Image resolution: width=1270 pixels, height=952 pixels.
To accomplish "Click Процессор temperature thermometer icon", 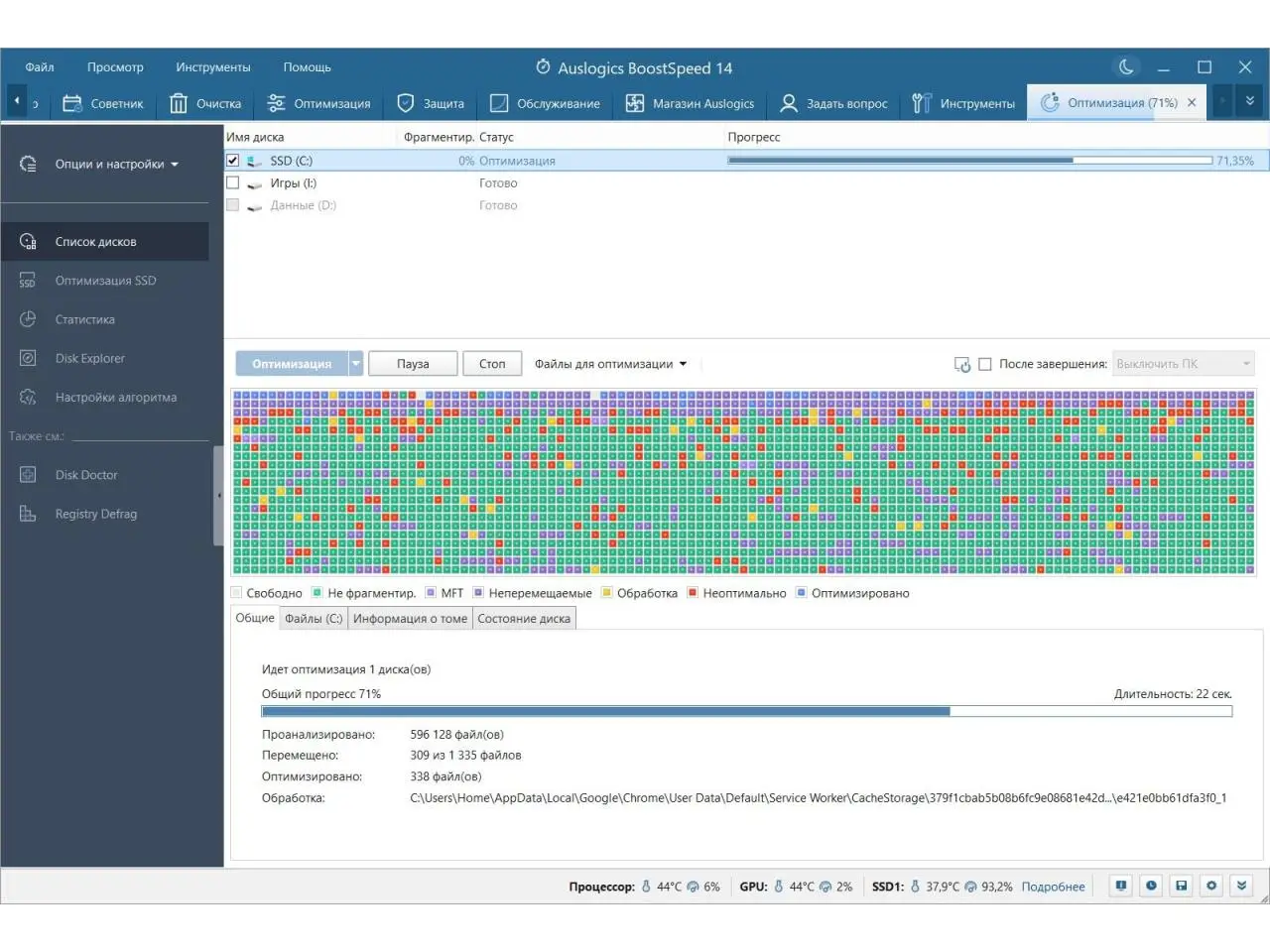I will [646, 887].
